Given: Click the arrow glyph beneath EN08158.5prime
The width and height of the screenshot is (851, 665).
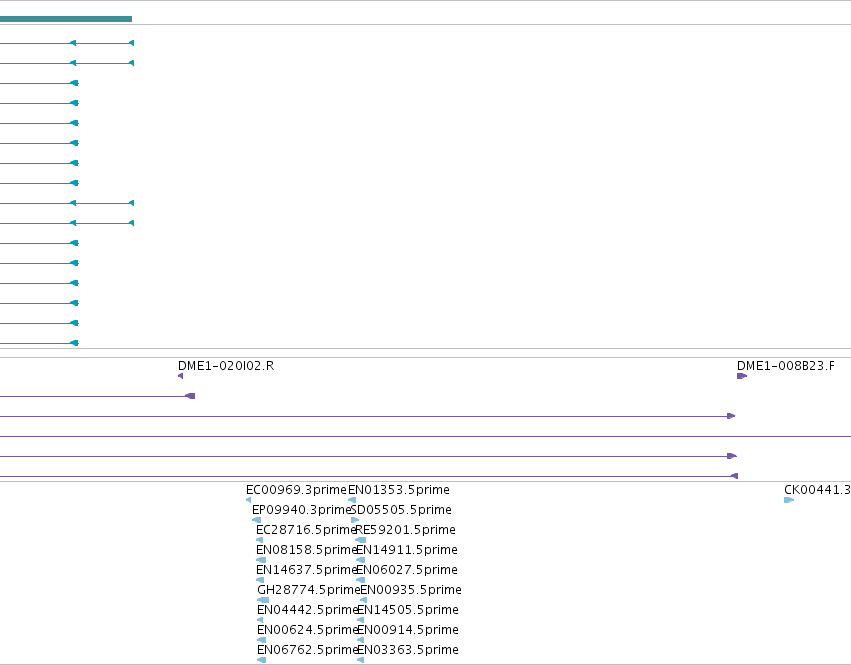Looking at the screenshot, I should click(x=261, y=560).
